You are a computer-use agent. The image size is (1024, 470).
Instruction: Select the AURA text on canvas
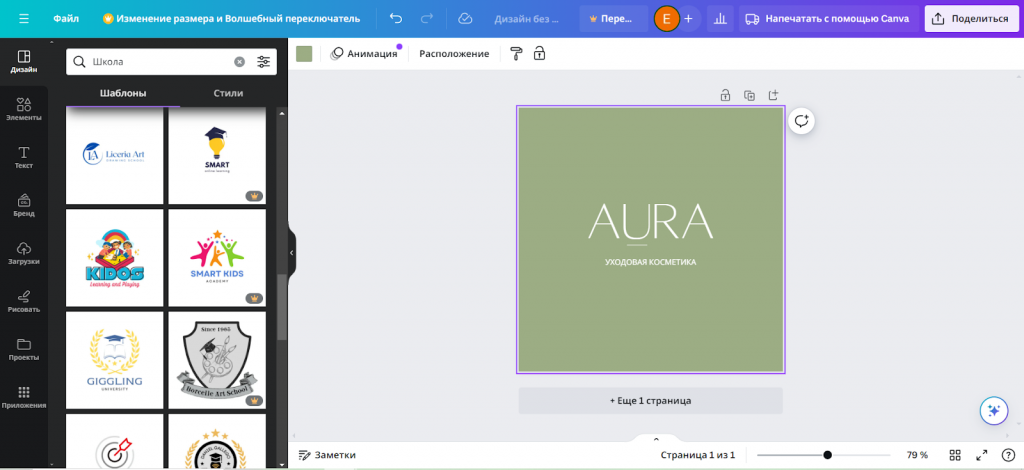click(650, 221)
